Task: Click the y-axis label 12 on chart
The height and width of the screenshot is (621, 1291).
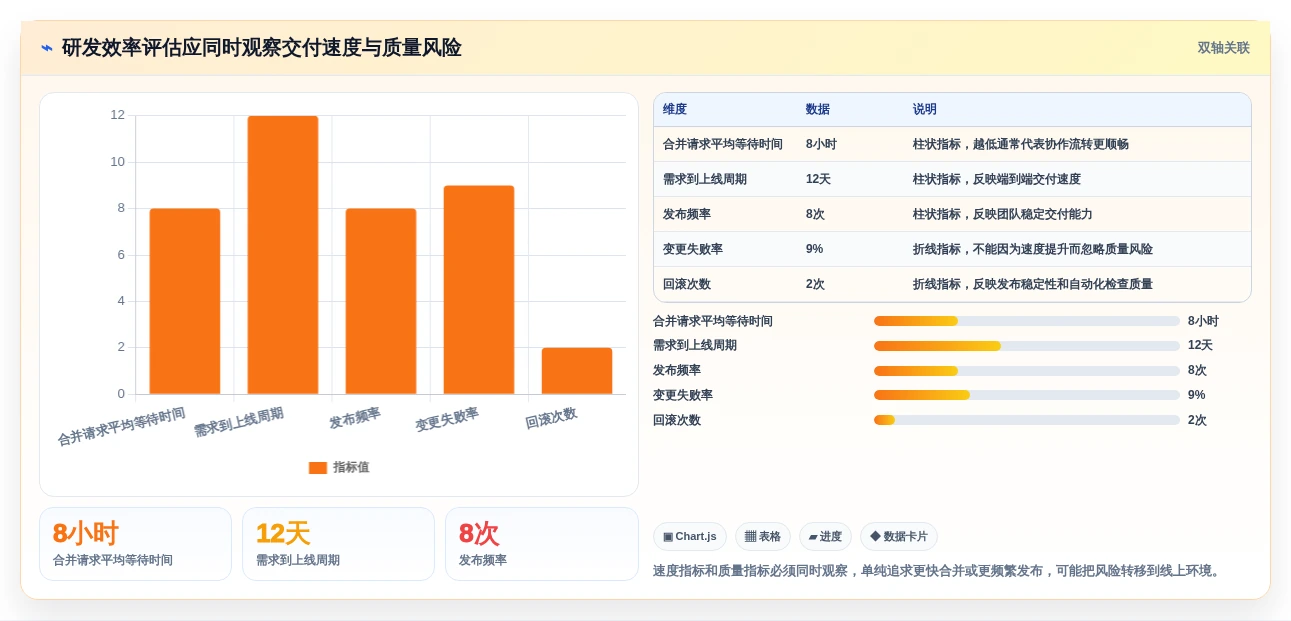Action: (x=118, y=115)
